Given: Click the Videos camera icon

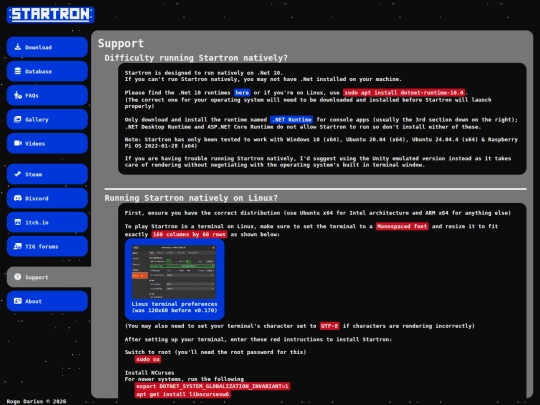Looking at the screenshot, I should point(18,143).
